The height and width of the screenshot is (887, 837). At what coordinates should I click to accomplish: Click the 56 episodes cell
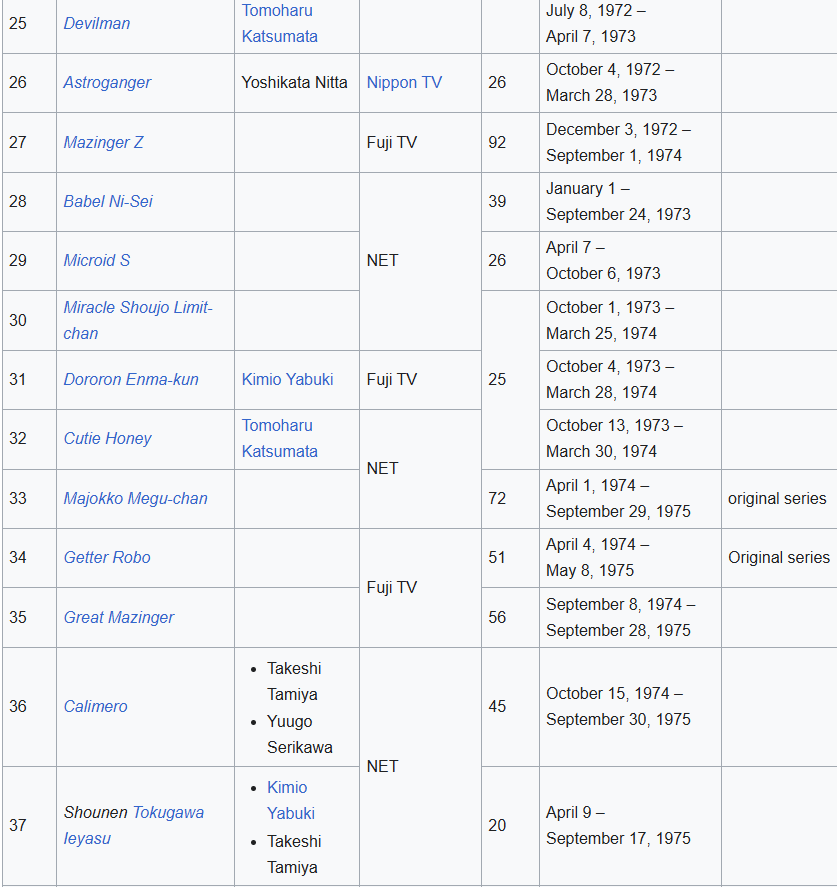(x=510, y=617)
